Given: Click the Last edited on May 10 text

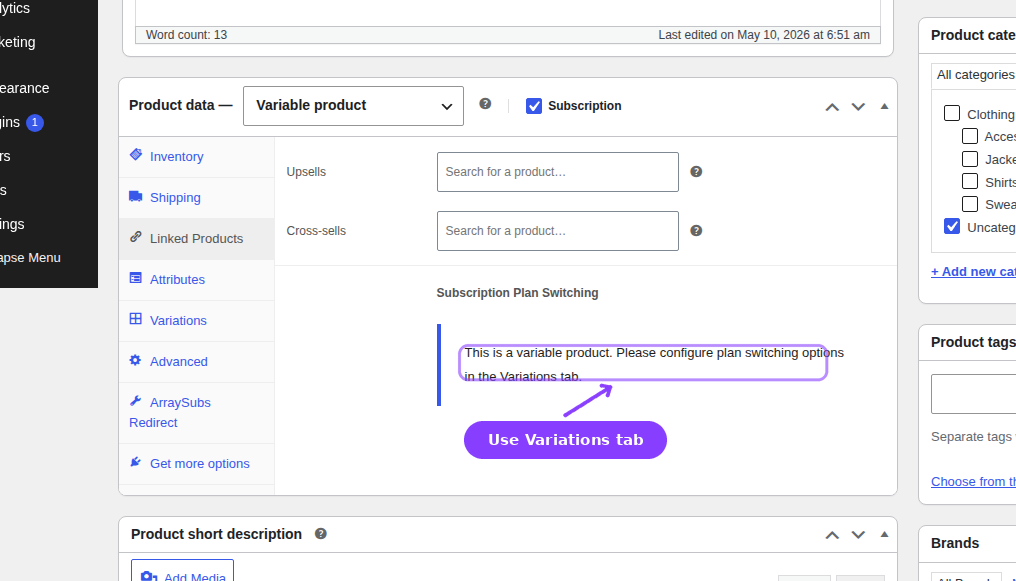Looking at the screenshot, I should point(764,35).
